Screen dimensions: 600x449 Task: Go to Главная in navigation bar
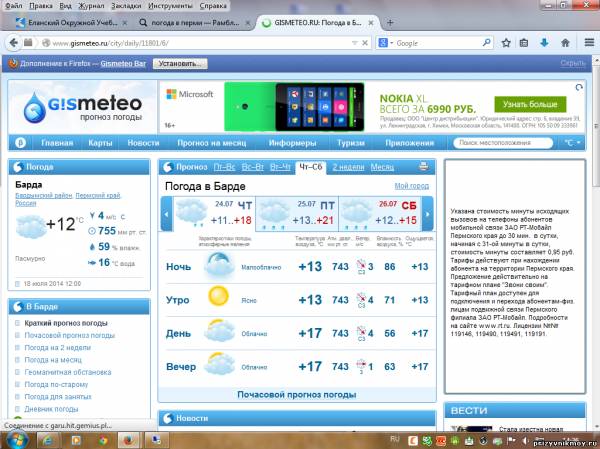click(x=57, y=143)
